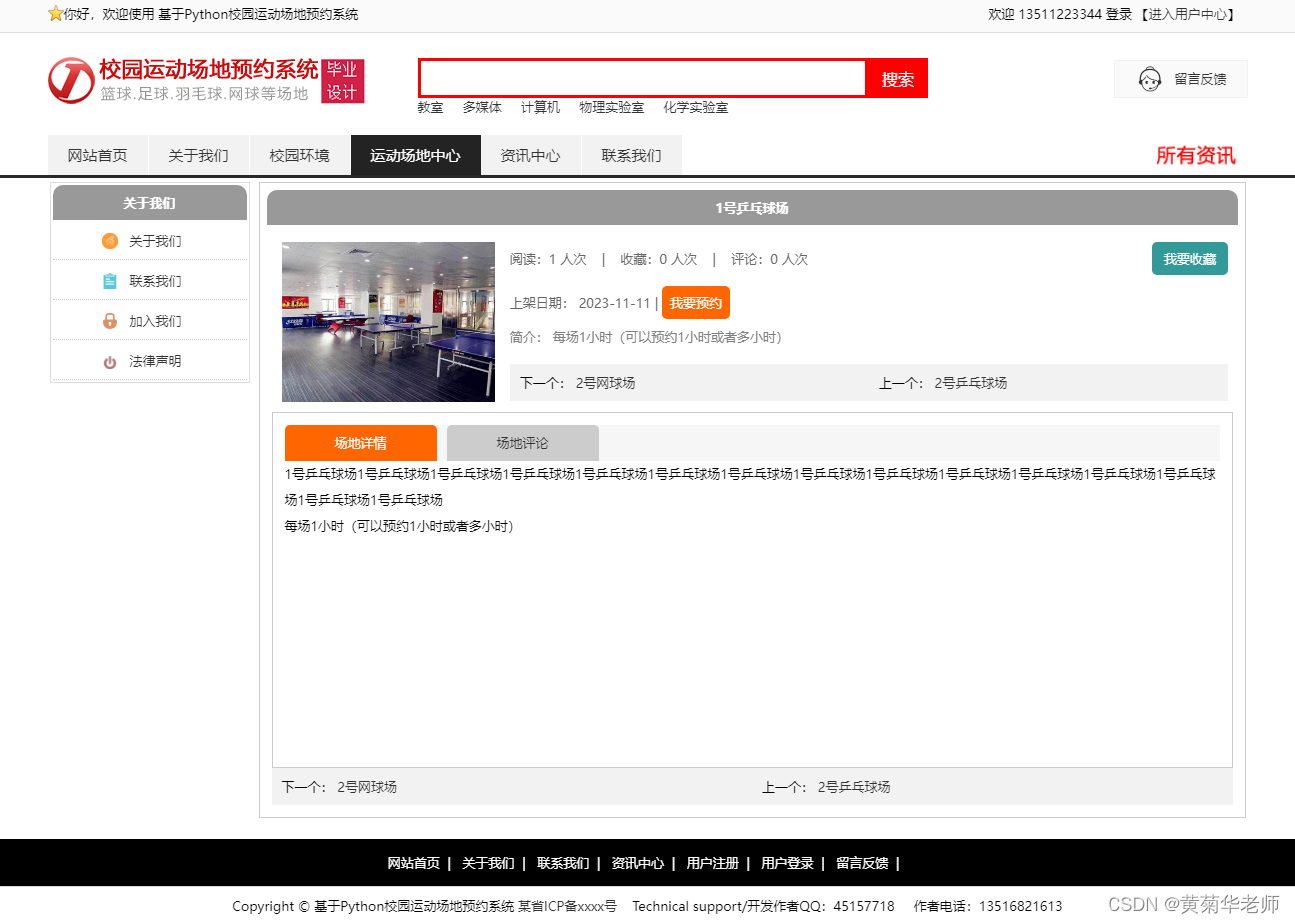Open 关于我们 in the top navigation bar

pos(198,155)
